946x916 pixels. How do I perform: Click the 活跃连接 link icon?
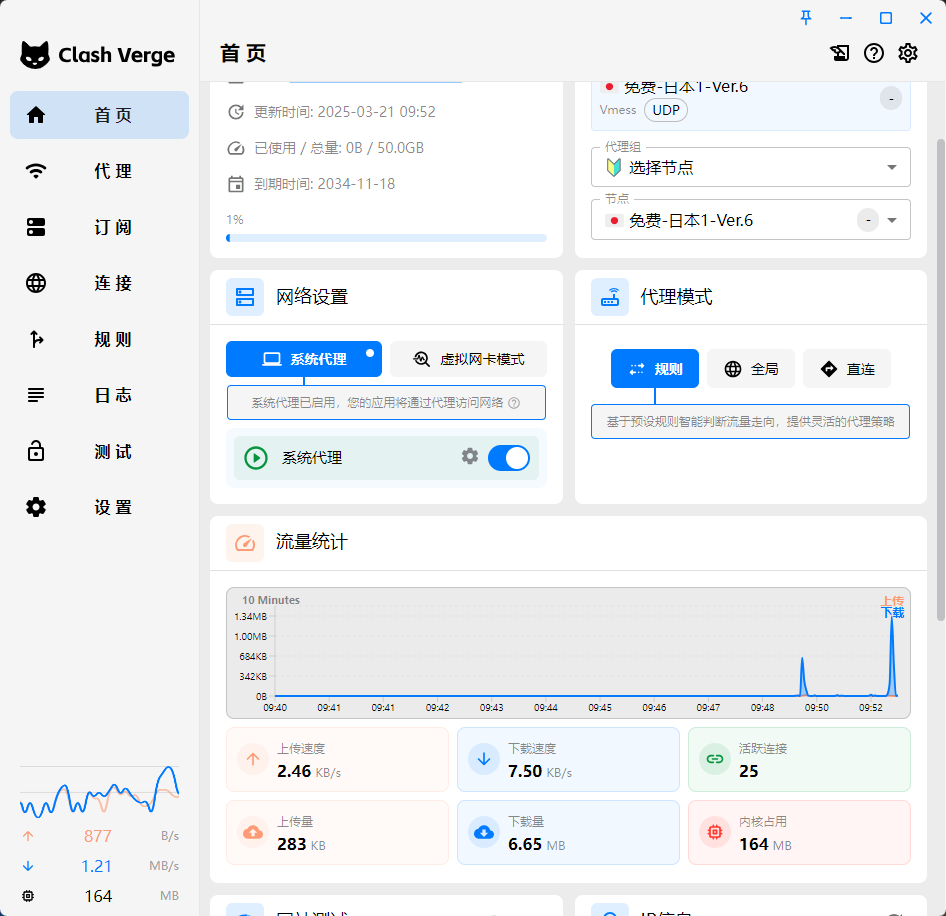[x=715, y=759]
